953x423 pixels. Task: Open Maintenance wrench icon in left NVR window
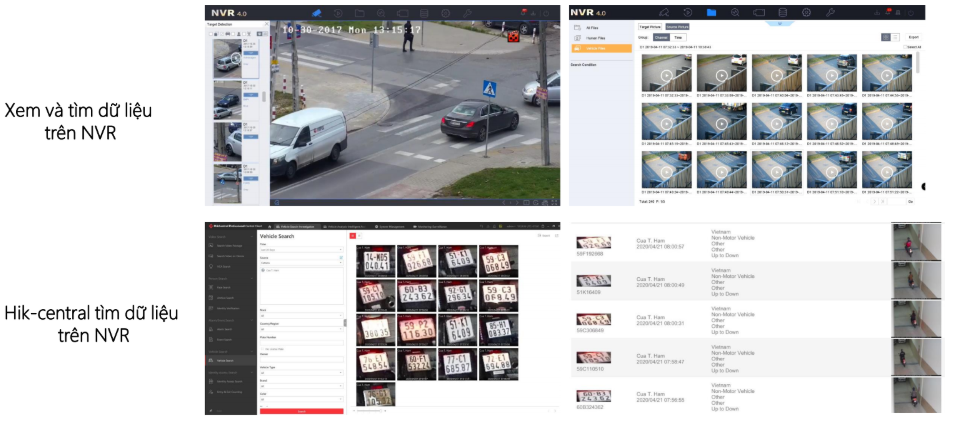[467, 13]
